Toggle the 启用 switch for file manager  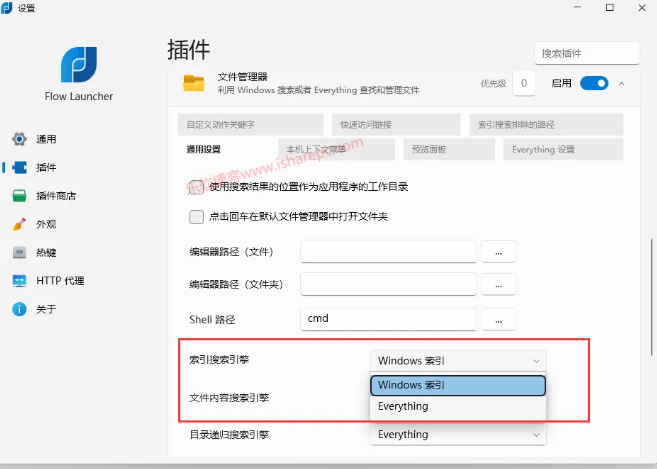click(x=594, y=83)
